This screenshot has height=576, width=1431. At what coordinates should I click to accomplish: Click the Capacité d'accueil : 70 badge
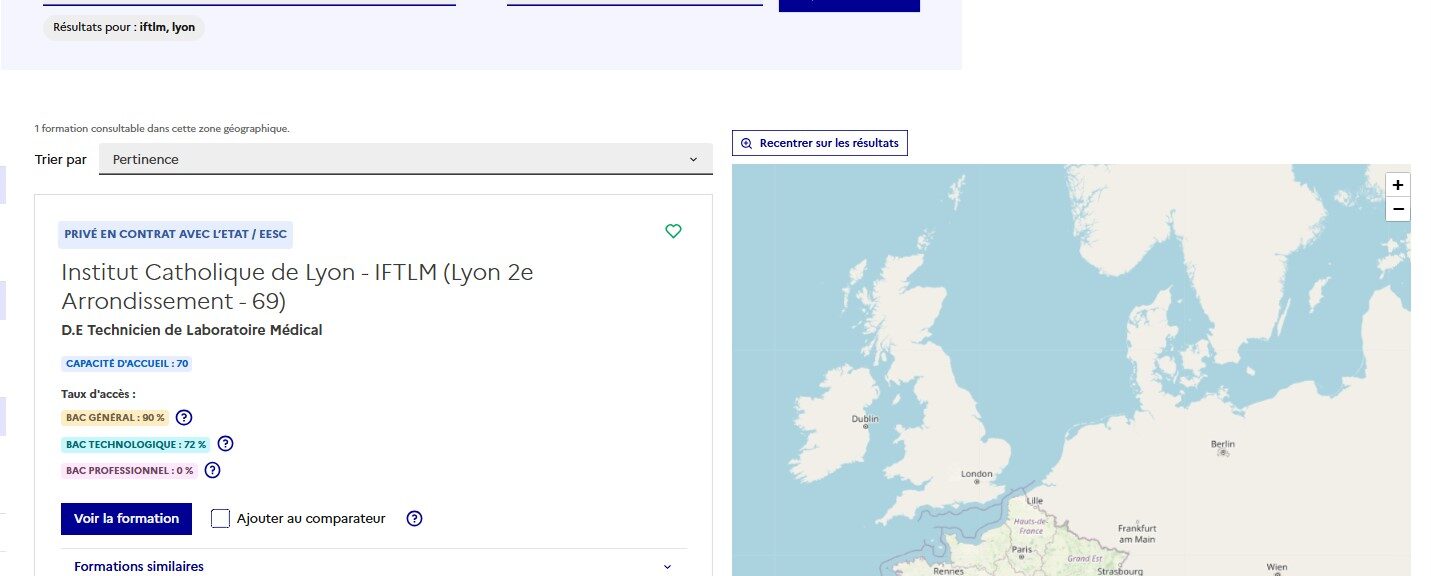point(126,364)
